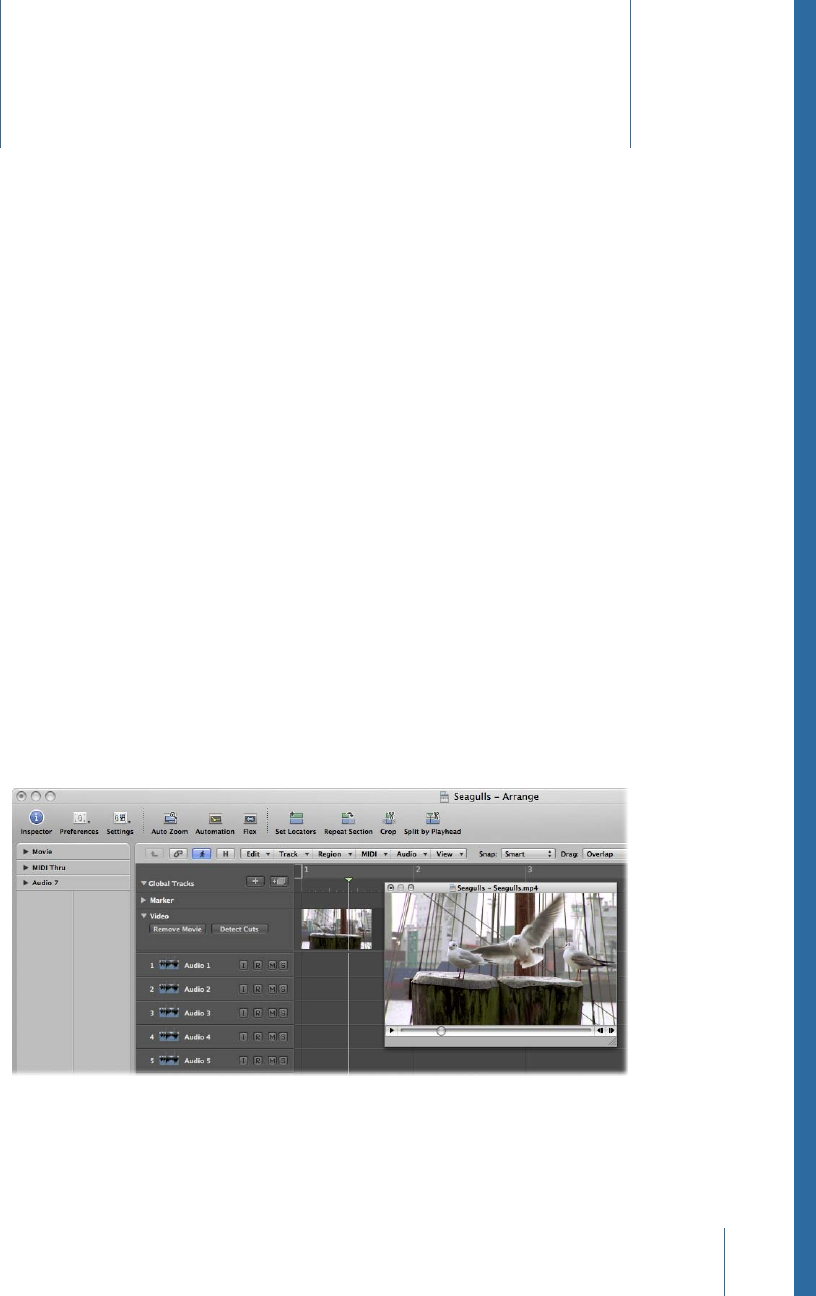Select the 'Audio 3' track name
The image size is (816, 1296).
[x=197, y=1013]
